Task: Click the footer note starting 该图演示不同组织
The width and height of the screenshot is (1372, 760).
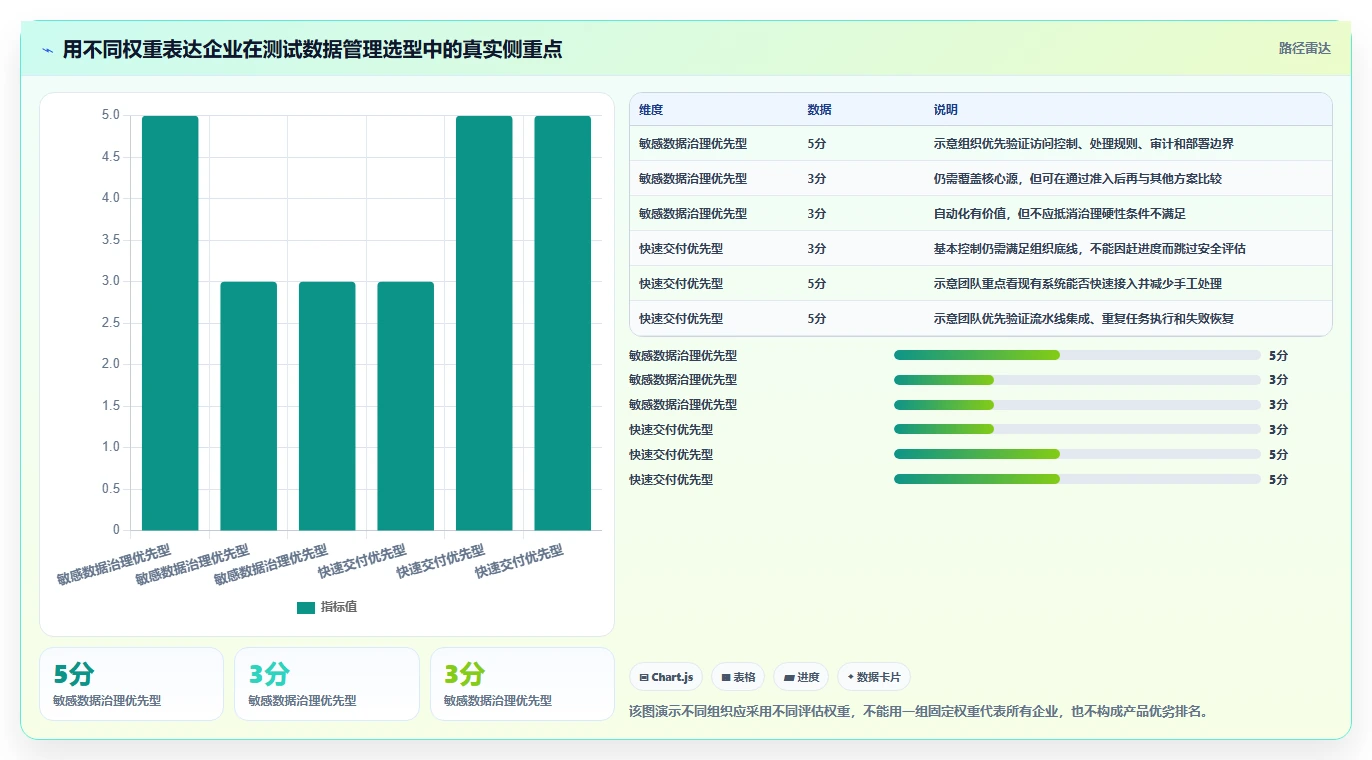Action: point(920,712)
